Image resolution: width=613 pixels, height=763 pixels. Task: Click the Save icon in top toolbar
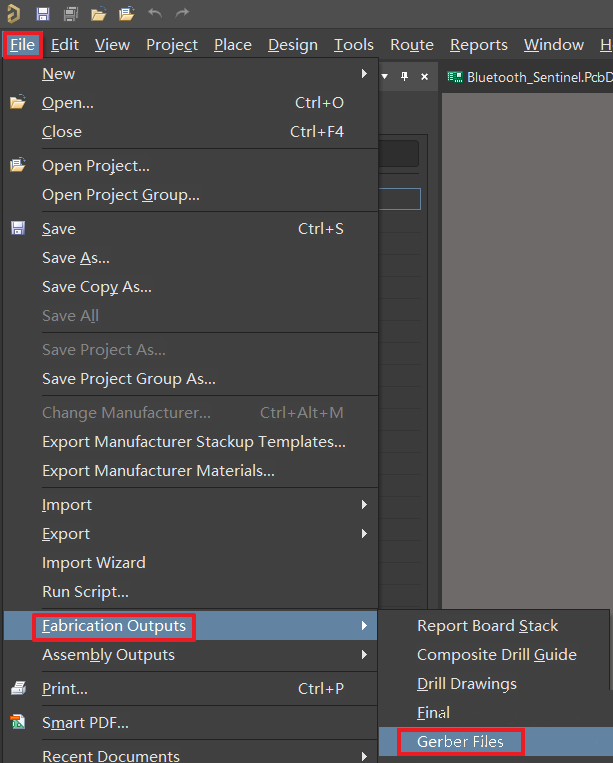[x=43, y=14]
